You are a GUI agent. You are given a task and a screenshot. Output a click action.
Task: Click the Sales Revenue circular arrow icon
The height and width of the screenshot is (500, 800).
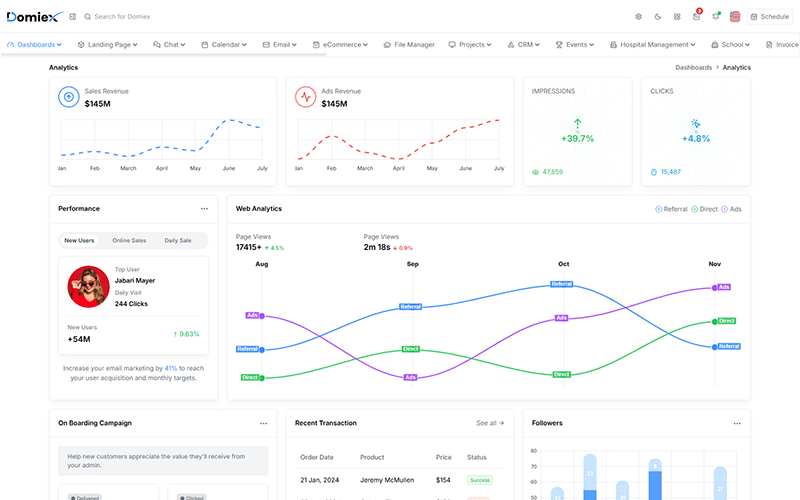69,97
